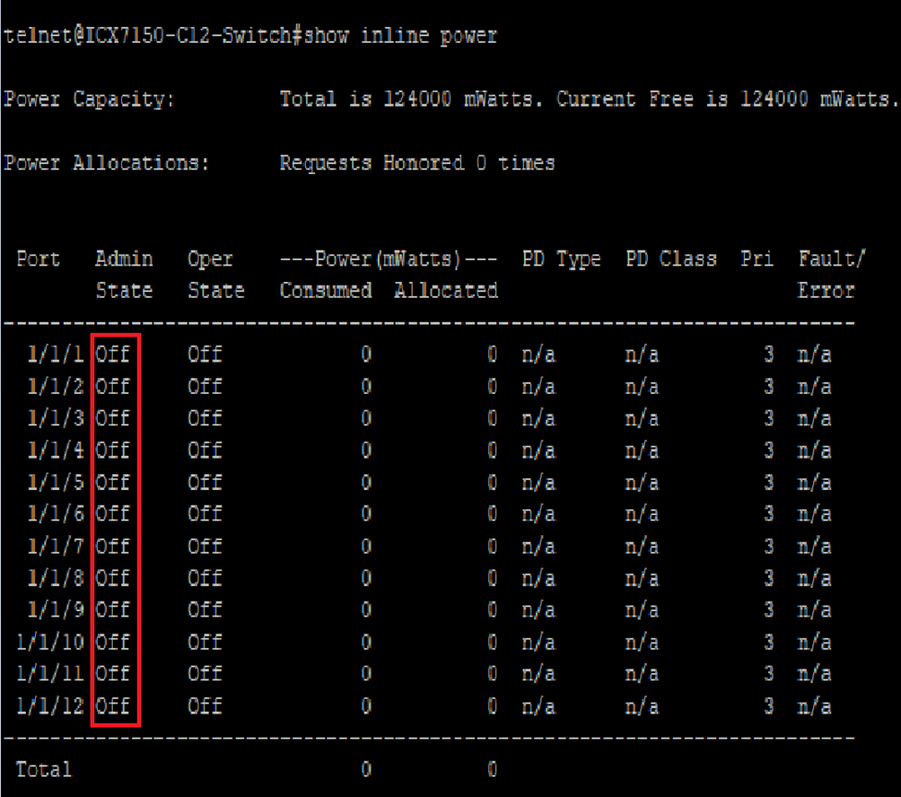
Task: Click Oper State 'Off' for port 1/1/8
Action: pos(204,578)
